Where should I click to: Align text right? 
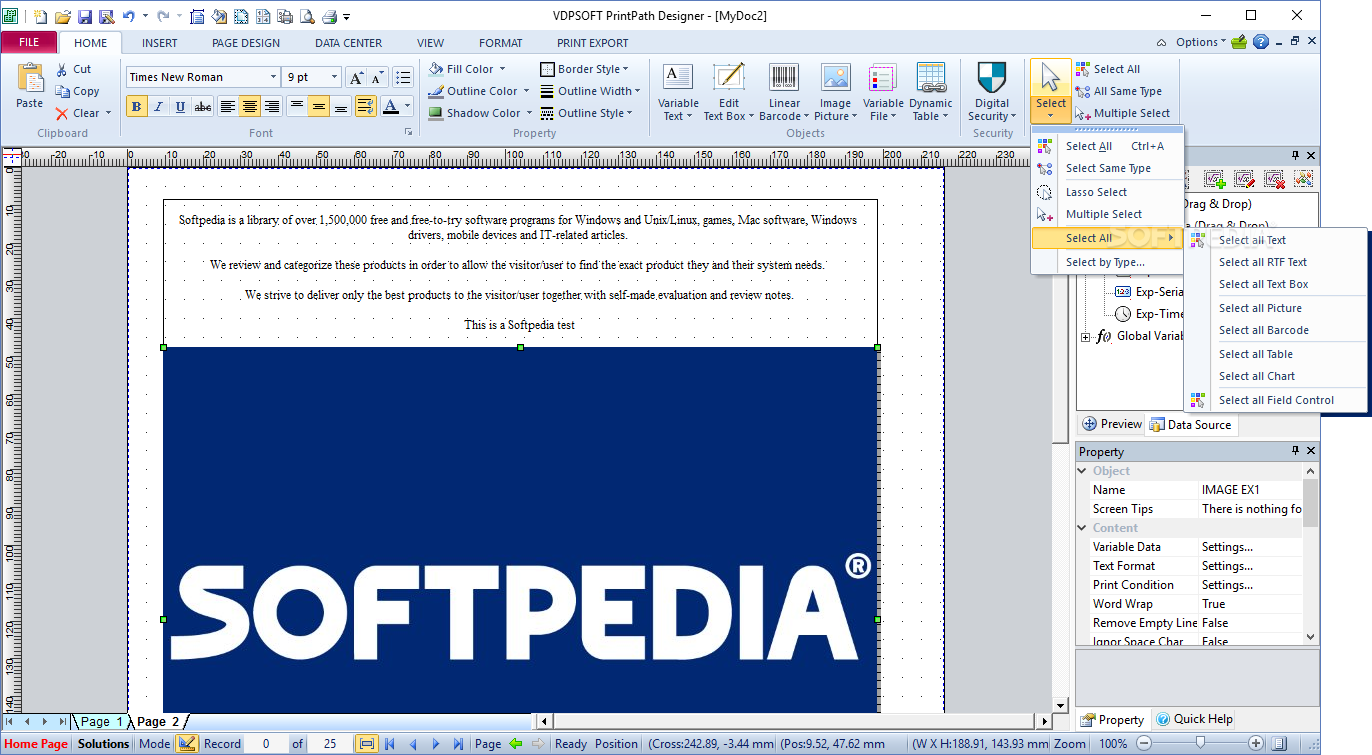272,107
